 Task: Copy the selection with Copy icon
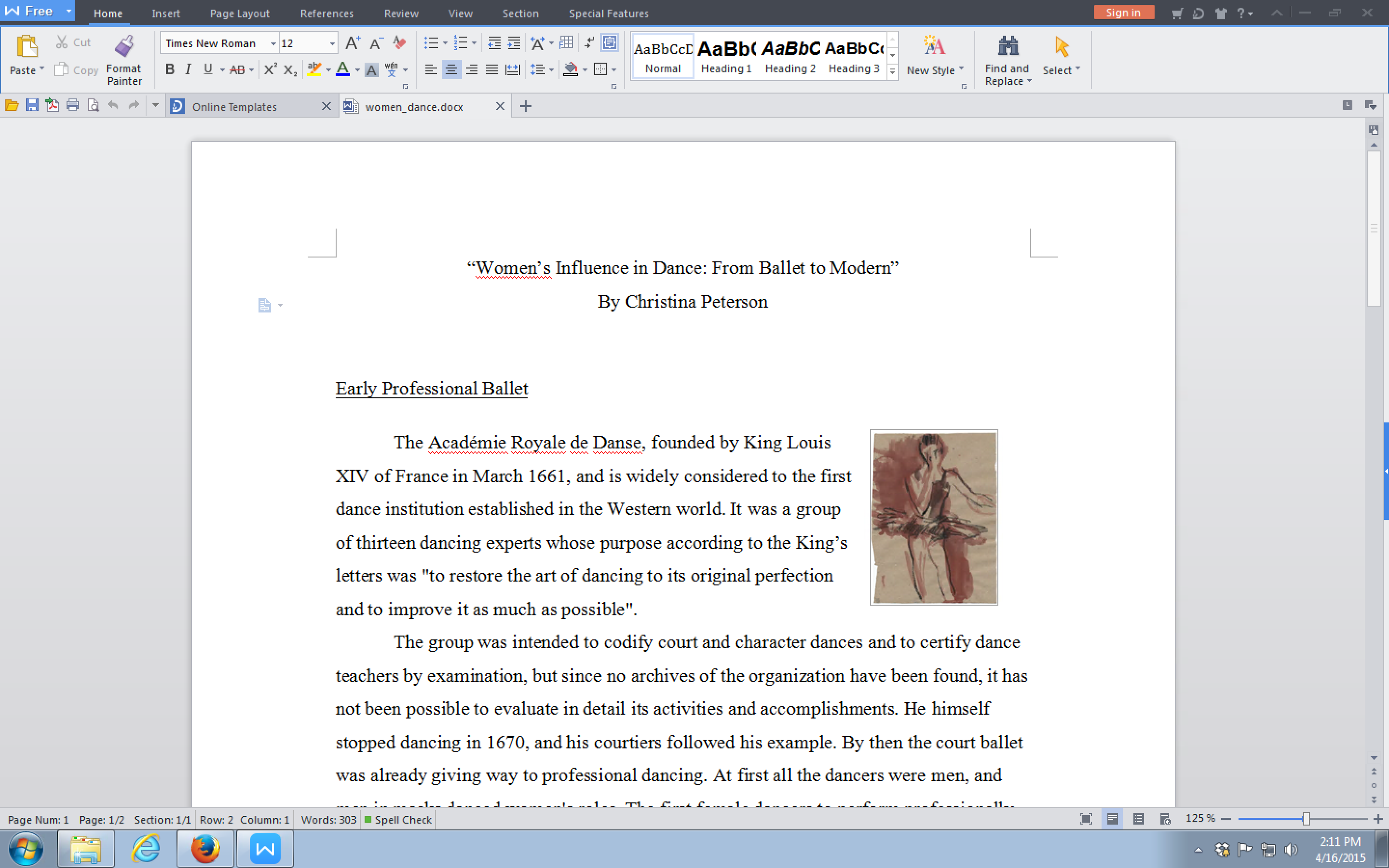(x=61, y=69)
